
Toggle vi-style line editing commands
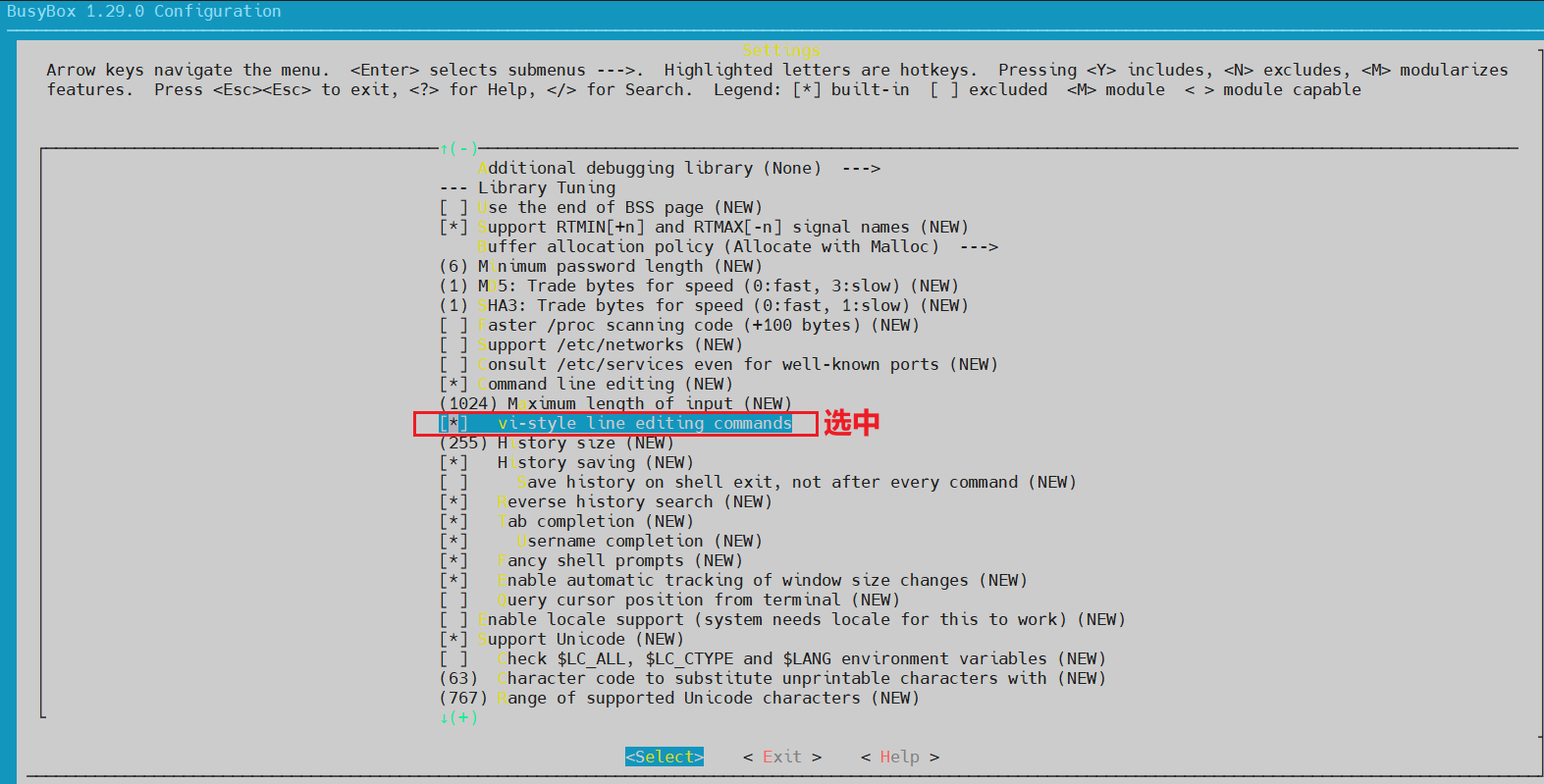point(615,423)
